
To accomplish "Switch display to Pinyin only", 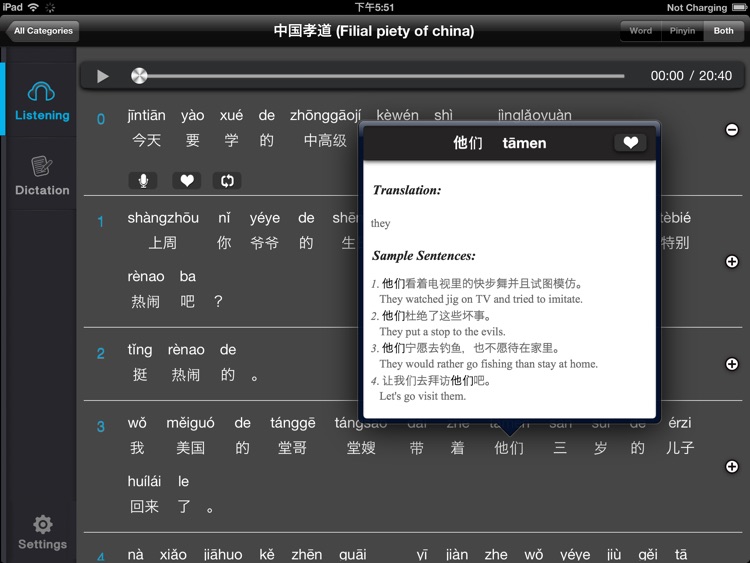I will click(x=682, y=31).
